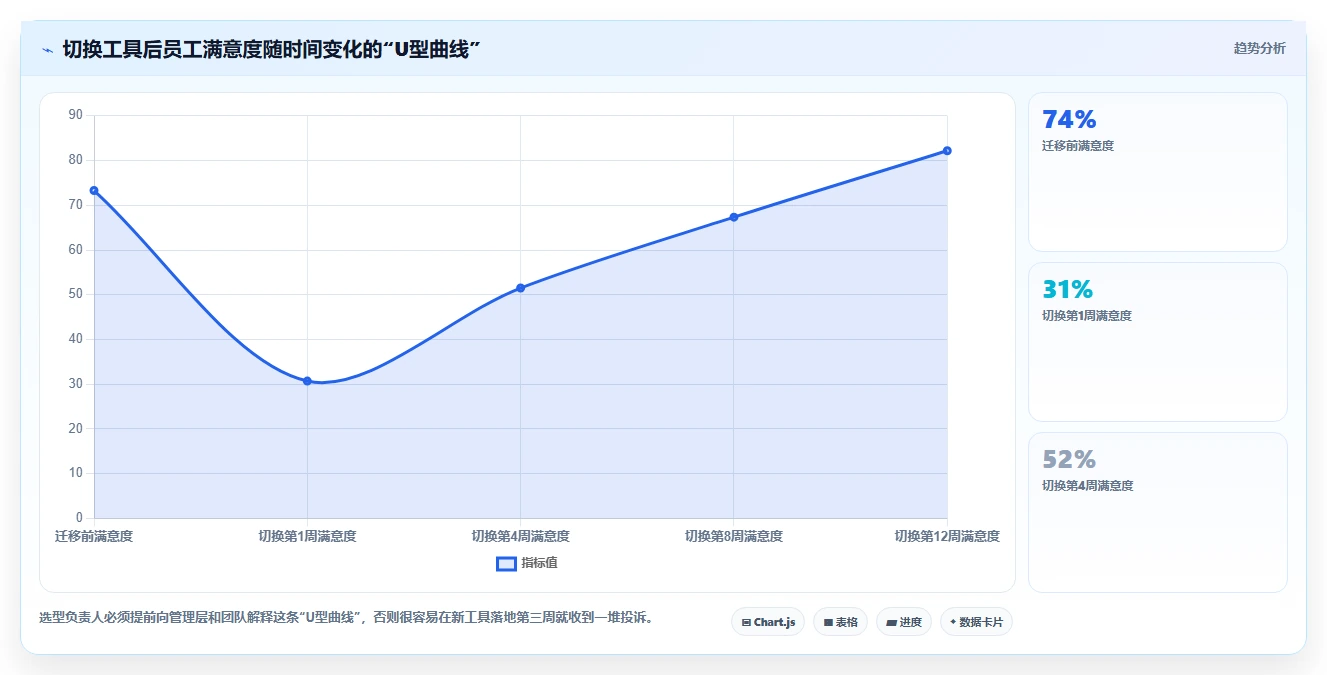Select the 切换第12周满意度 data point

point(946,151)
